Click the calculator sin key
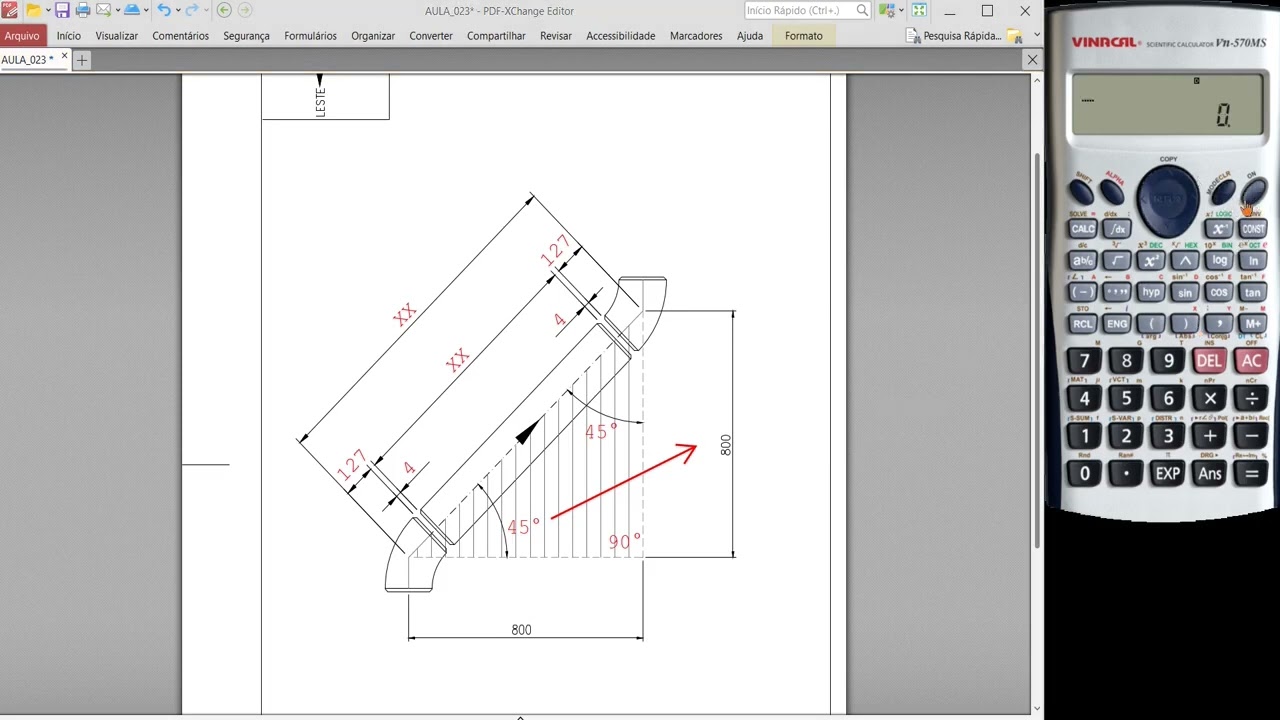Viewport: 1280px width, 720px height. point(1186,293)
